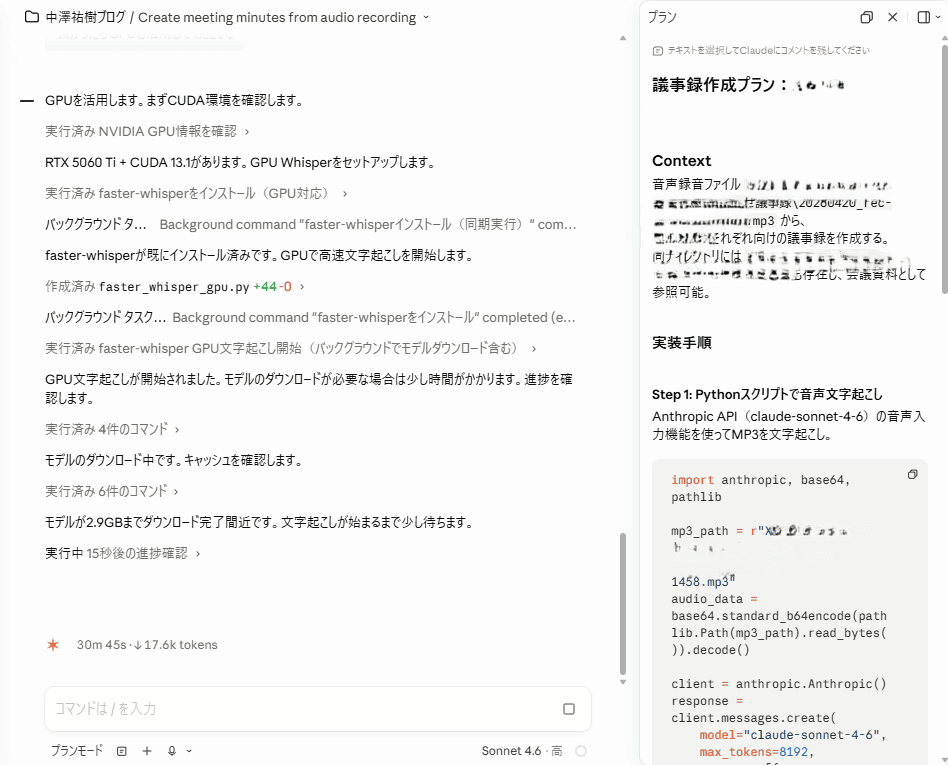Image resolution: width=948 pixels, height=765 pixels.
Task: Open the プランモード mode selector
Action: tap(76, 750)
